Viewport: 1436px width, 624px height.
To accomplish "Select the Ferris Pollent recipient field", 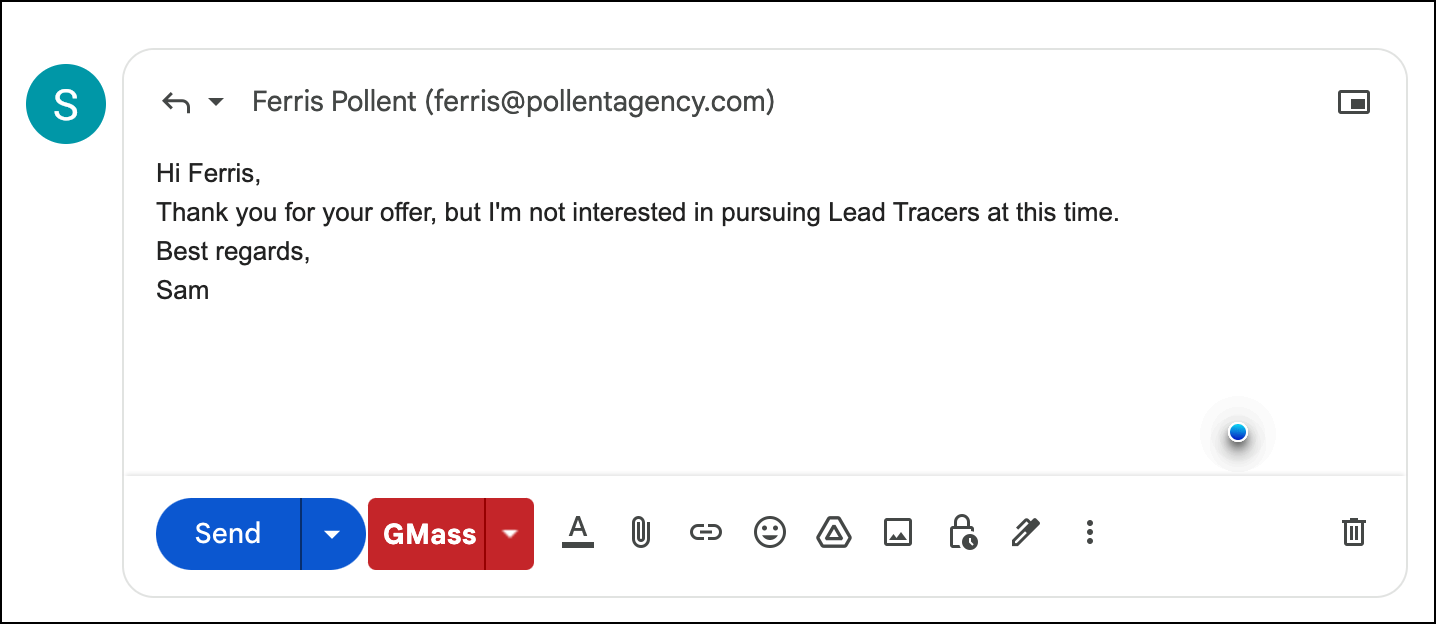I will (513, 102).
